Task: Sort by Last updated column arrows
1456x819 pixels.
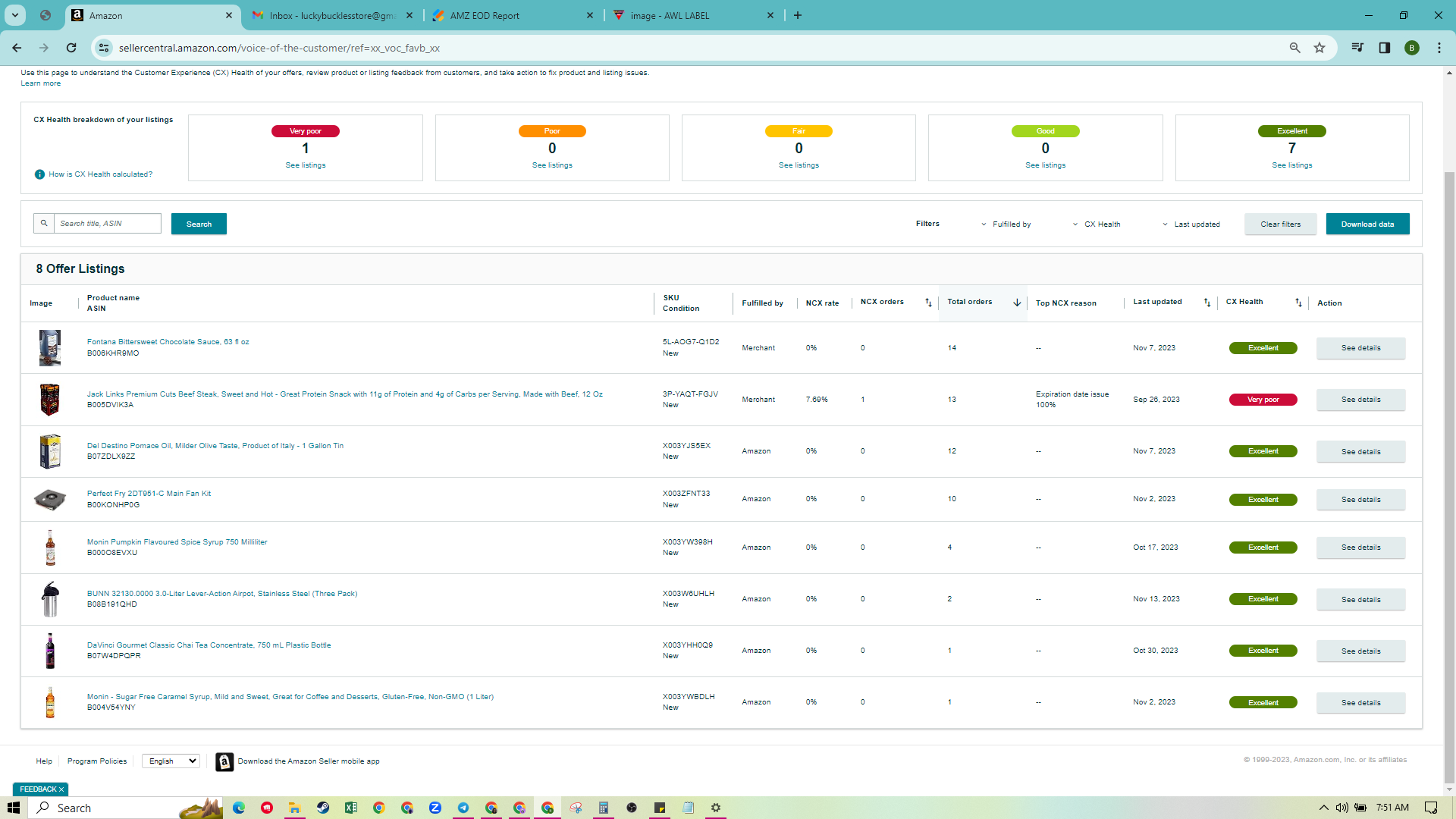Action: pyautogui.click(x=1207, y=303)
